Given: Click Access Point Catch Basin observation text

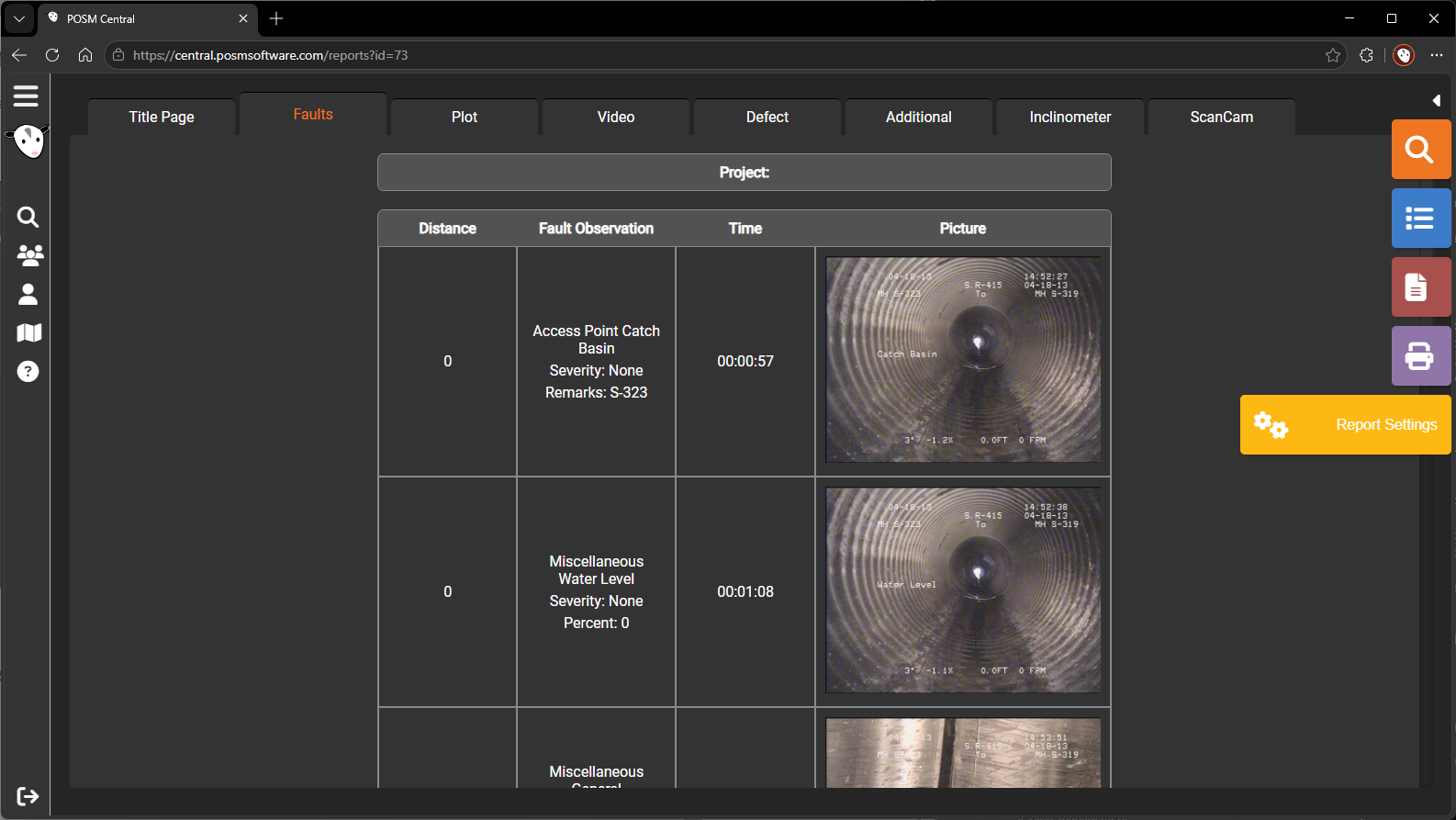Looking at the screenshot, I should [x=597, y=340].
